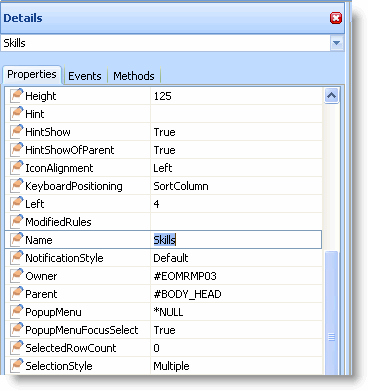Select SelectionStyle value Multiple
Viewport: 368px width, 391px height.
coord(171,366)
